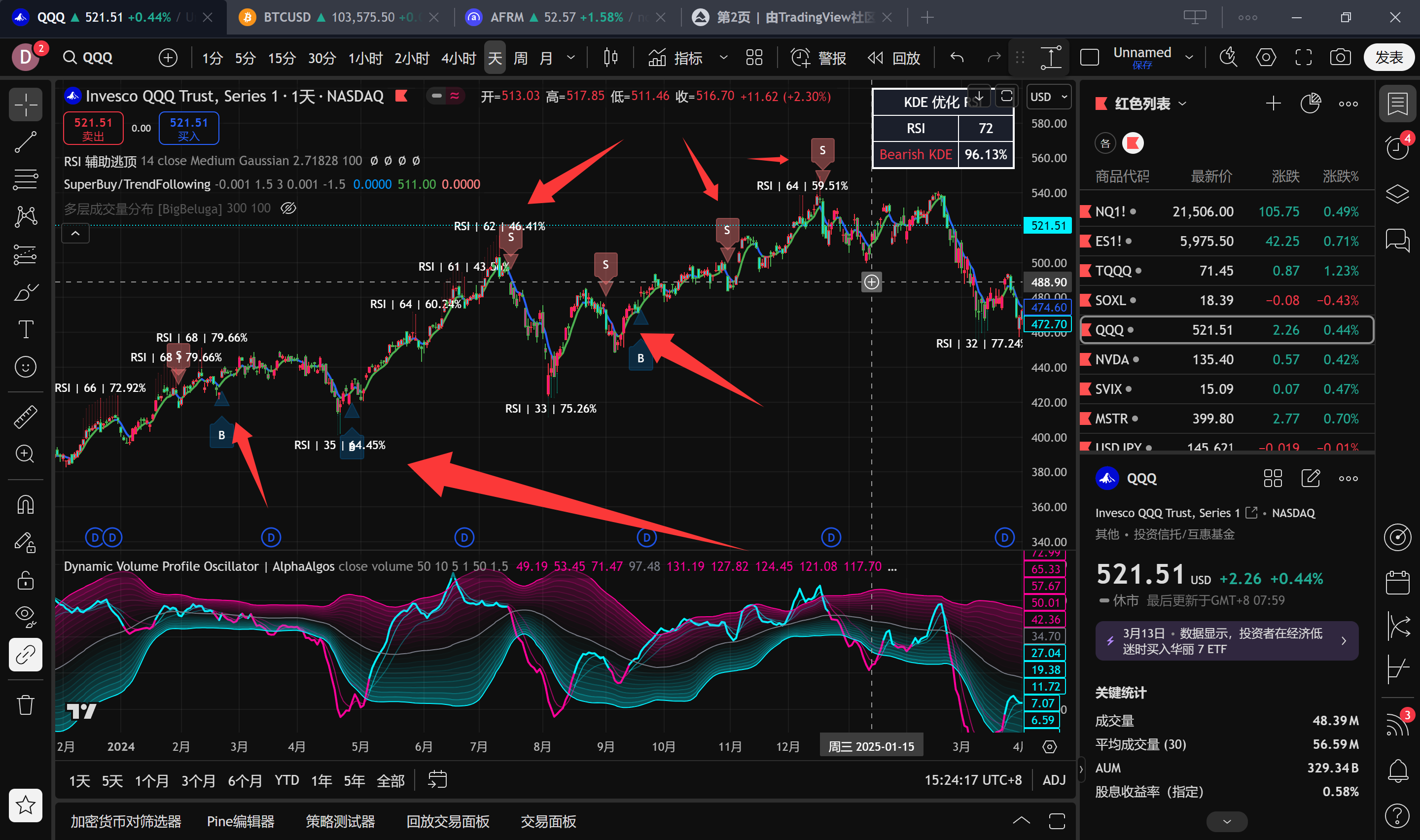
Task: Open the layout selection square icon
Action: pyautogui.click(x=1090, y=58)
